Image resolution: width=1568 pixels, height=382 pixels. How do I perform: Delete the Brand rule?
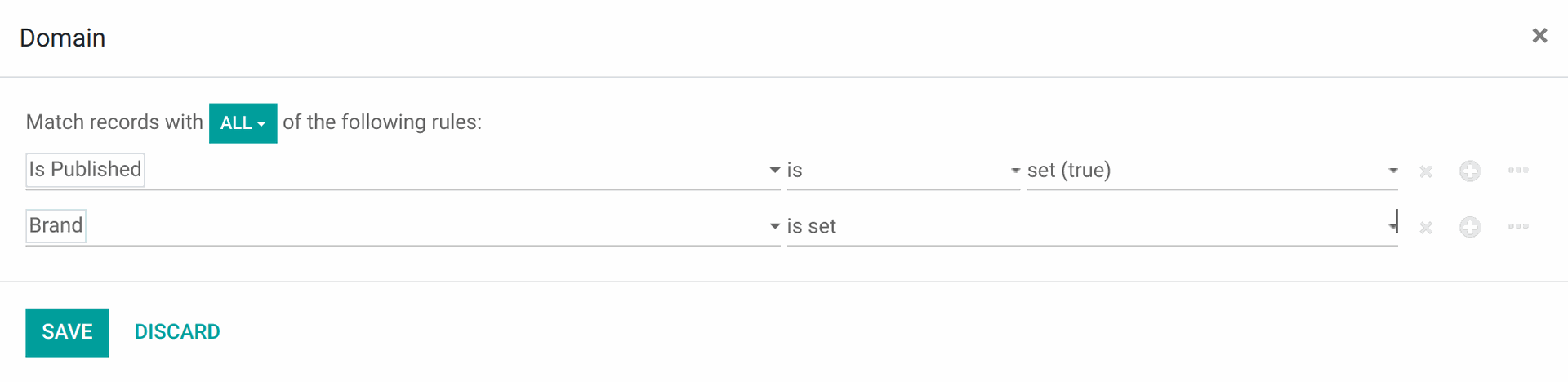pyautogui.click(x=1426, y=228)
